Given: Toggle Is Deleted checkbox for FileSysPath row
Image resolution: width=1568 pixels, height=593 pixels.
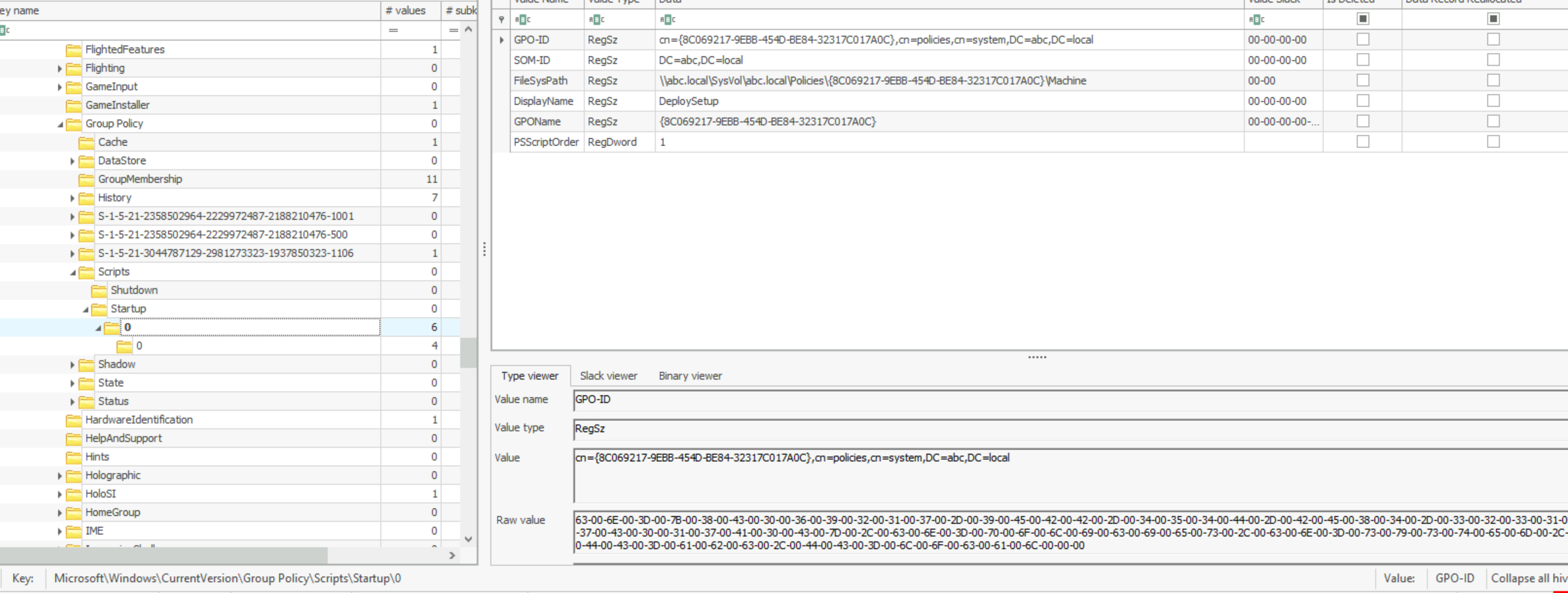Looking at the screenshot, I should point(1363,80).
